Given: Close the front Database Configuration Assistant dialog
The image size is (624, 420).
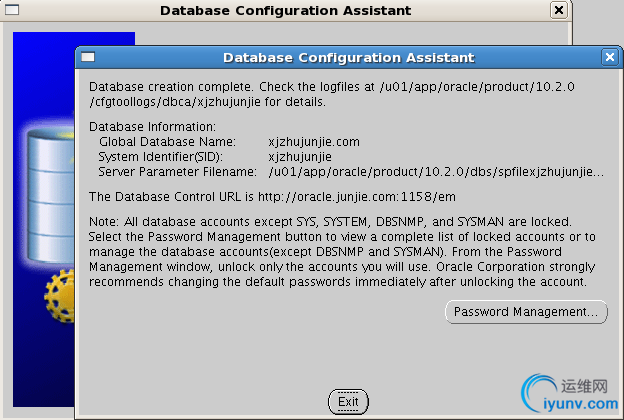Looking at the screenshot, I should tap(610, 58).
